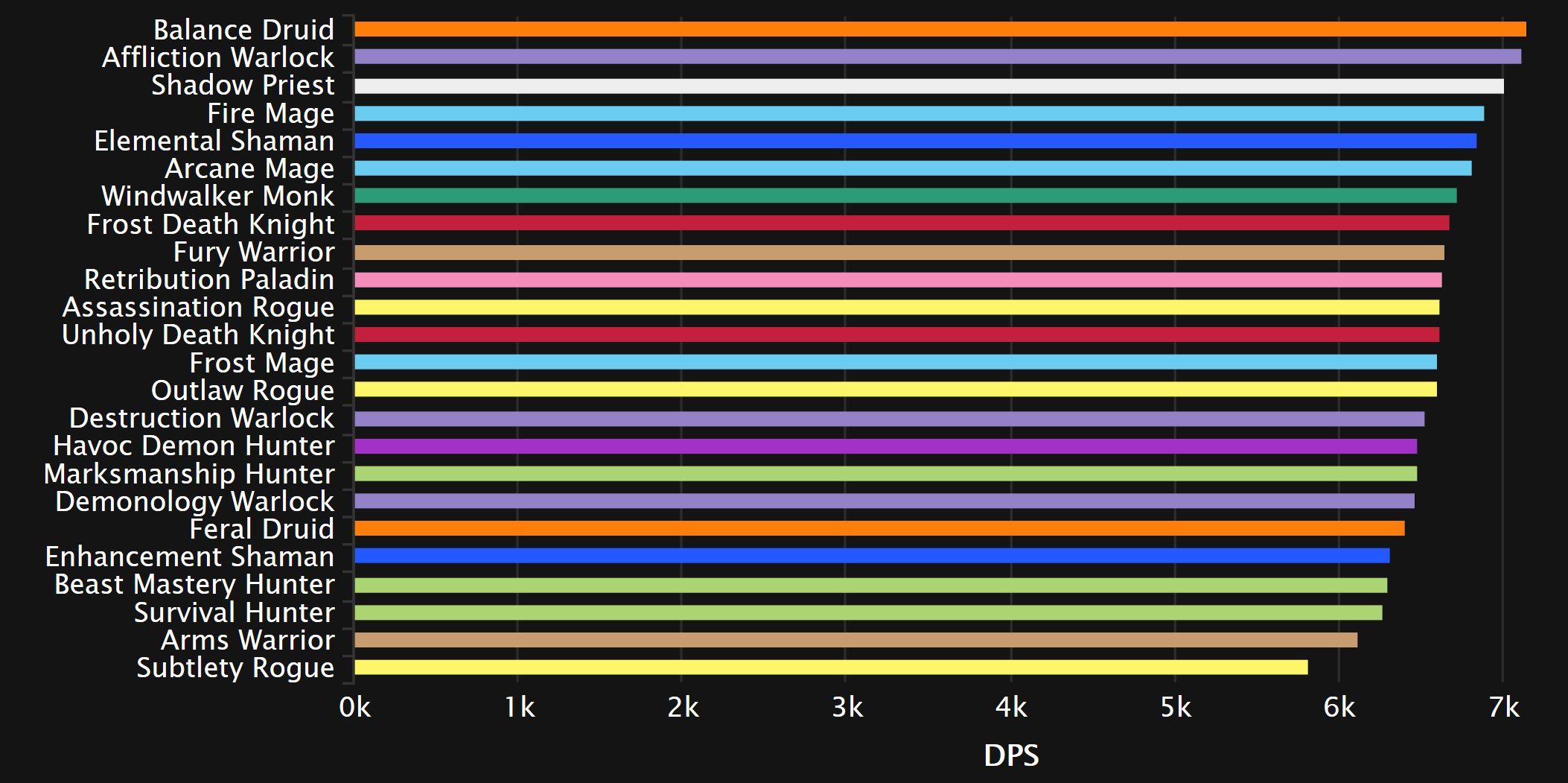This screenshot has width=1568, height=783.
Task: Click the Enhancement Shaman label
Action: pyautogui.click(x=190, y=557)
